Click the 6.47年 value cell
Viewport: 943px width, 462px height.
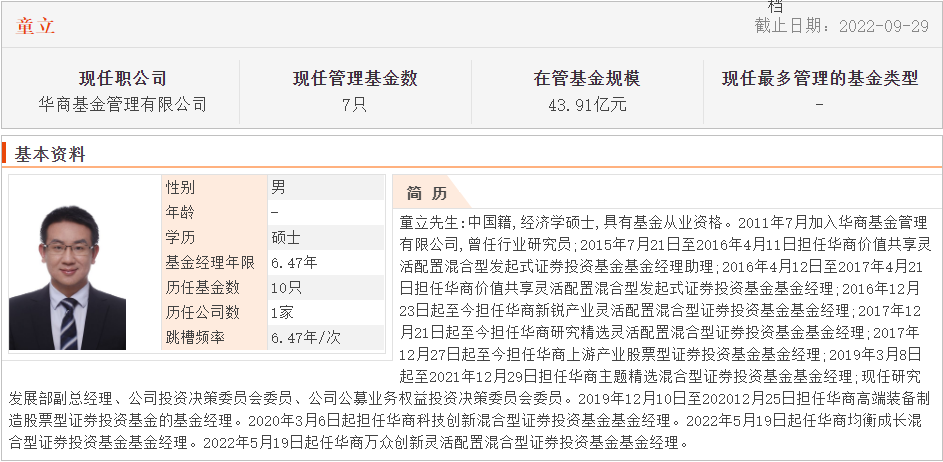[325, 262]
